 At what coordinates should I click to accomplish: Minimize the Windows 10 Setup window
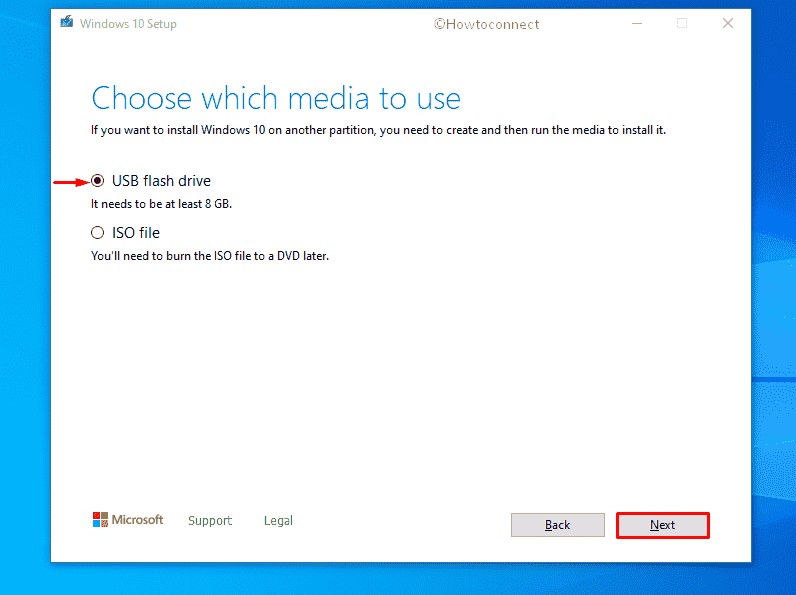pyautogui.click(x=637, y=23)
